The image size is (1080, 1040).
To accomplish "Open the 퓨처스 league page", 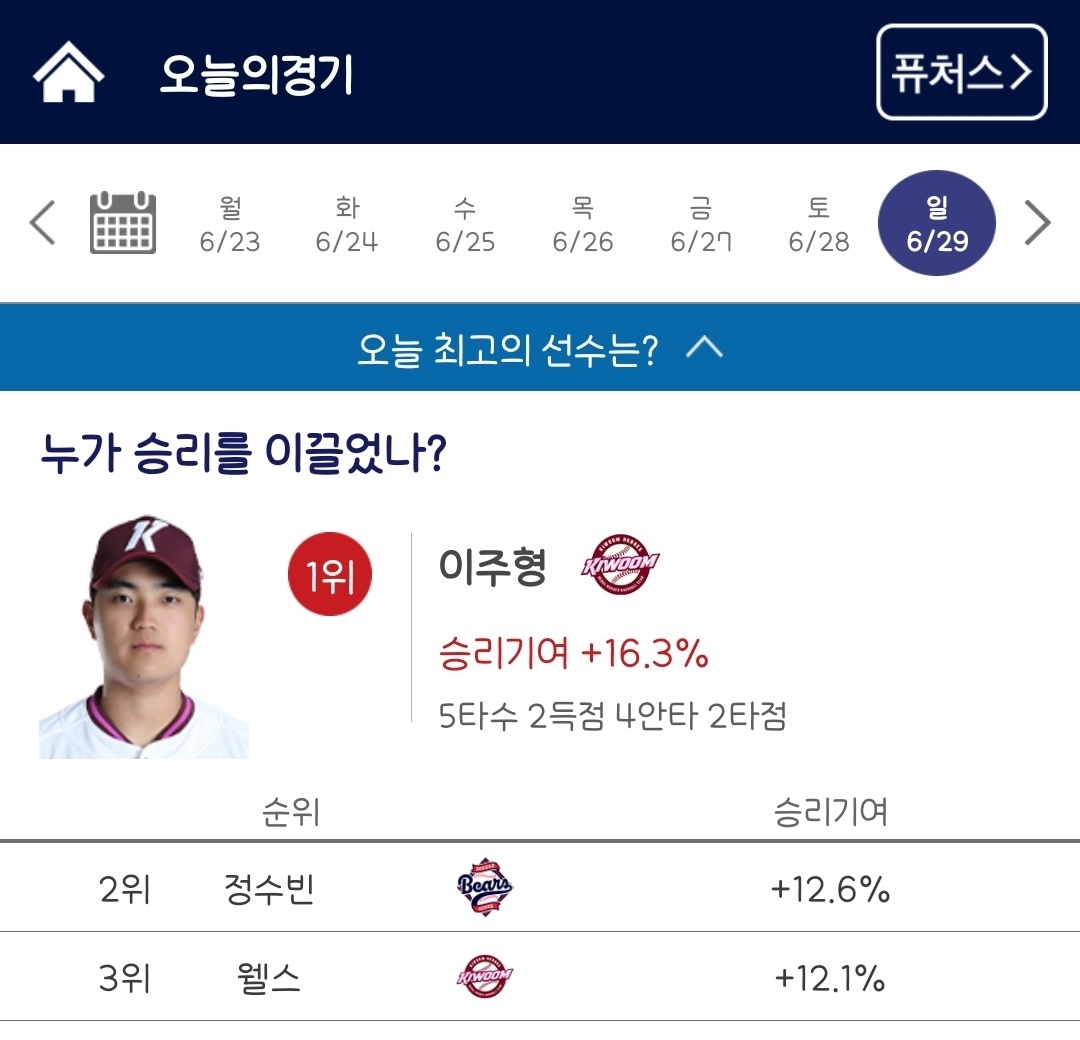I will coord(961,73).
